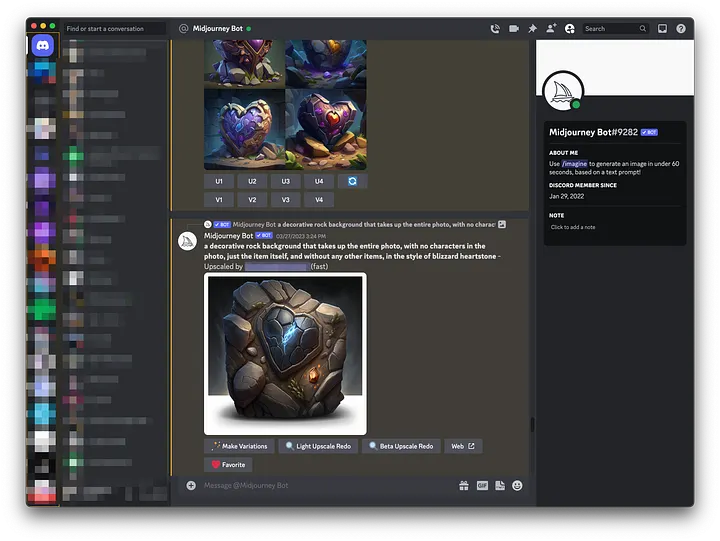720x541 pixels.
Task: Open the upscaled rock heart image
Action: pos(285,353)
